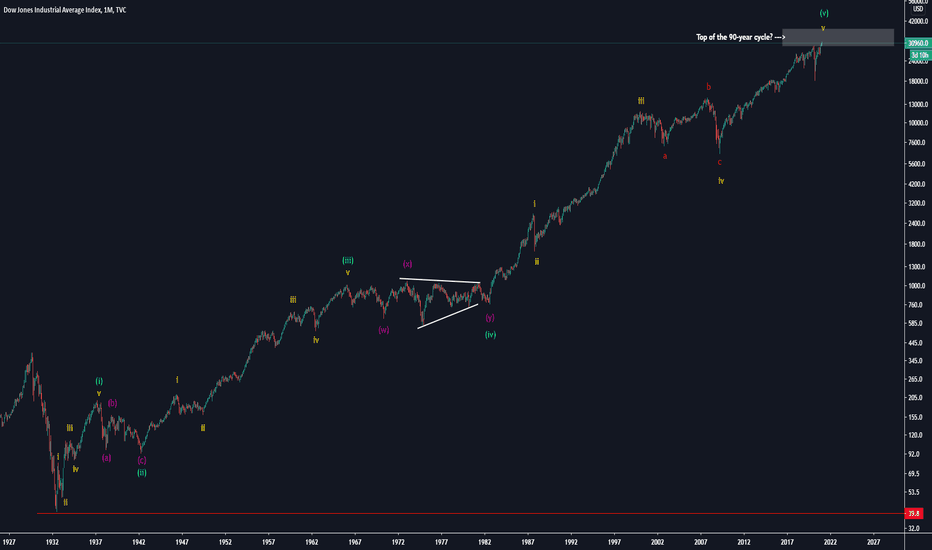The height and width of the screenshot is (550, 932).
Task: Click the 32.0 price axis label
Action: point(914,528)
